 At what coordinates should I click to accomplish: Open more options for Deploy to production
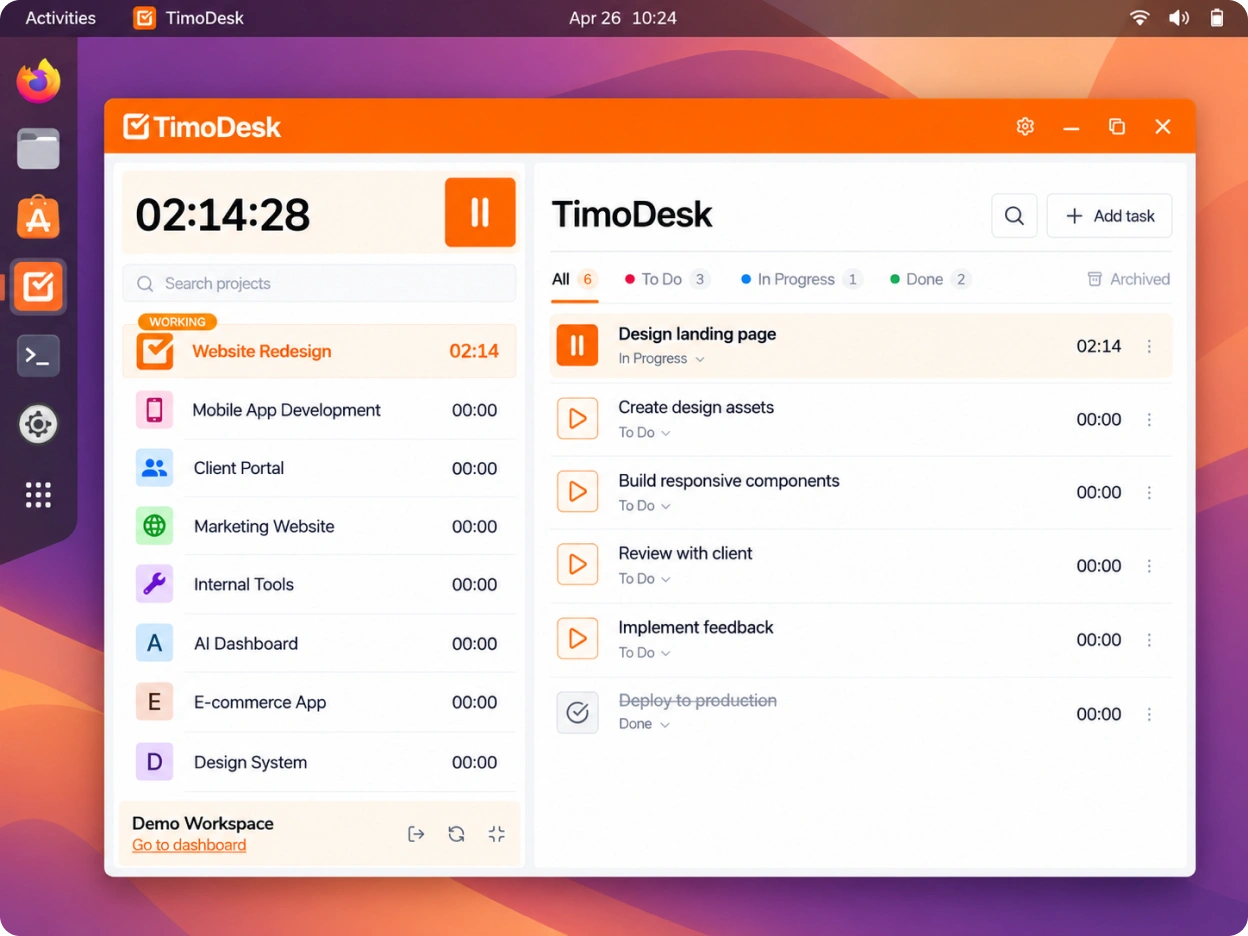(1149, 714)
